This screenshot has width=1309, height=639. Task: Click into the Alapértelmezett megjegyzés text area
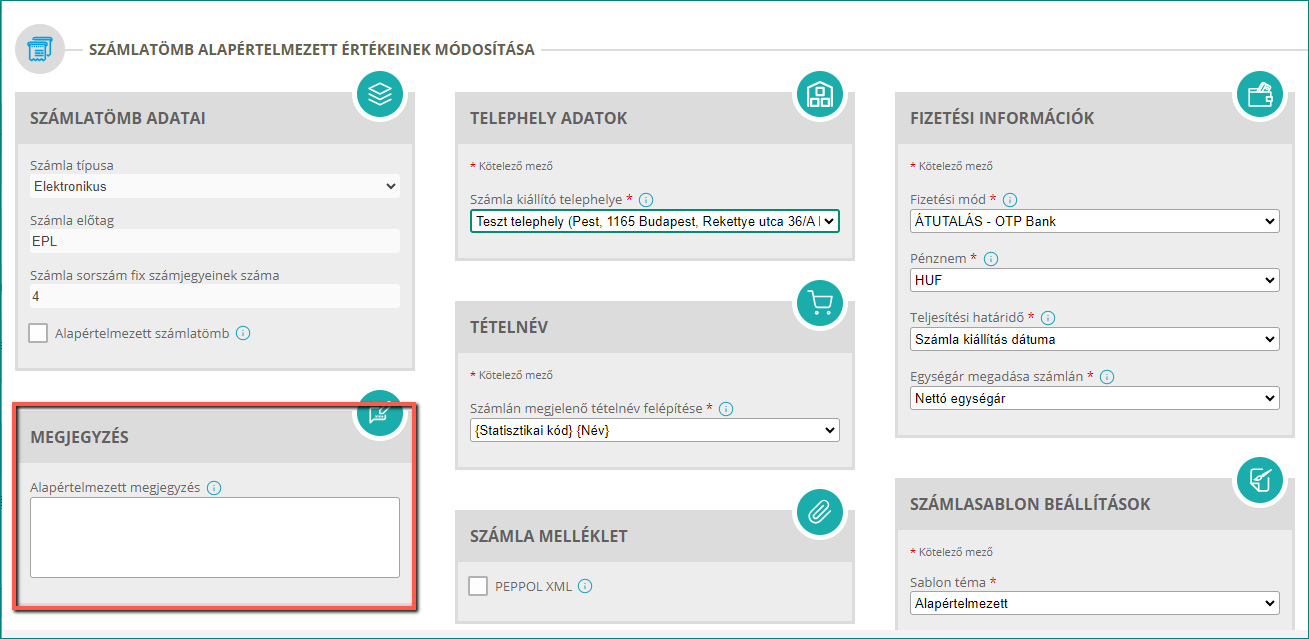(215, 537)
